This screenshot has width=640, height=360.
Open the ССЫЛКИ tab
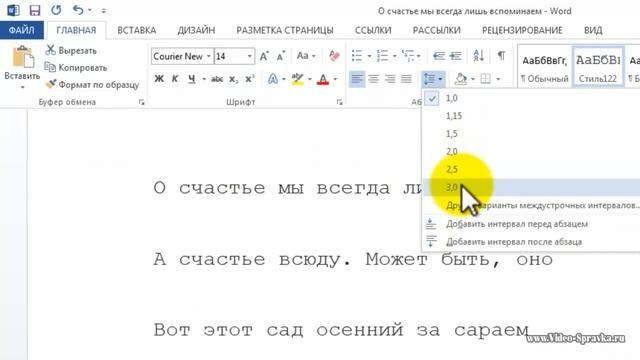pos(373,30)
